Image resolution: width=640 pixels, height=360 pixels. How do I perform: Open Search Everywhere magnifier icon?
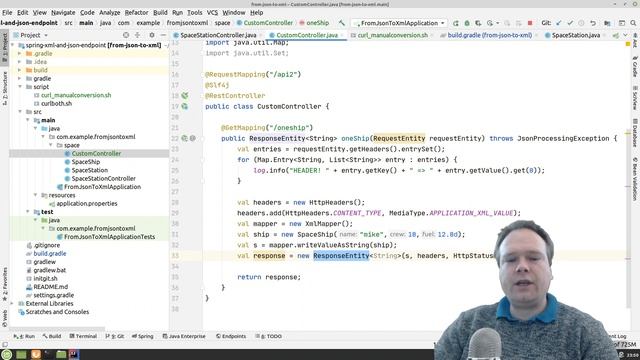coord(633,23)
